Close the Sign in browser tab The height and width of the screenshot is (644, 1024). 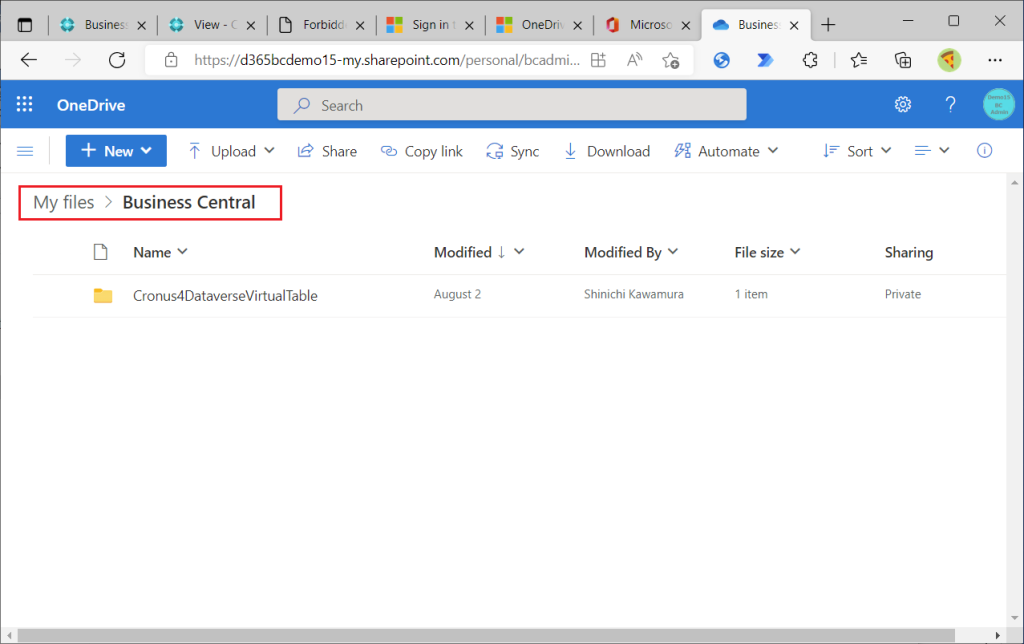click(469, 25)
